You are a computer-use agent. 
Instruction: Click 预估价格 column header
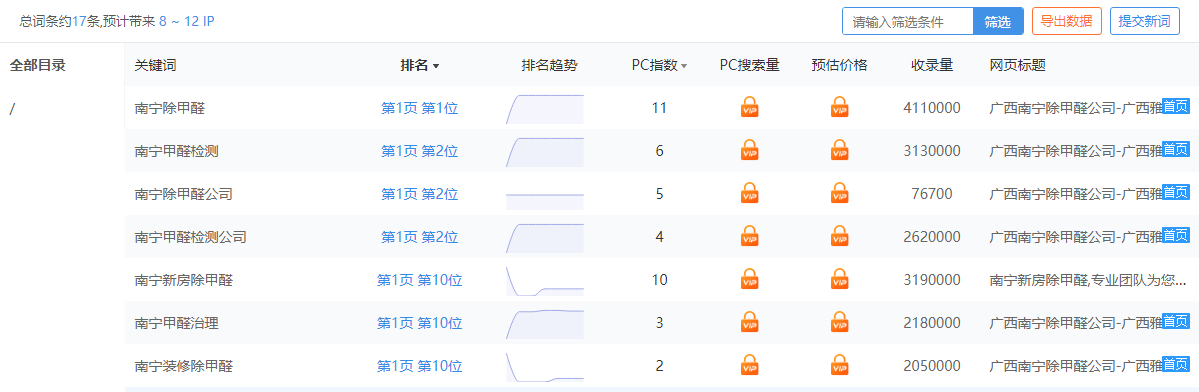click(x=840, y=66)
